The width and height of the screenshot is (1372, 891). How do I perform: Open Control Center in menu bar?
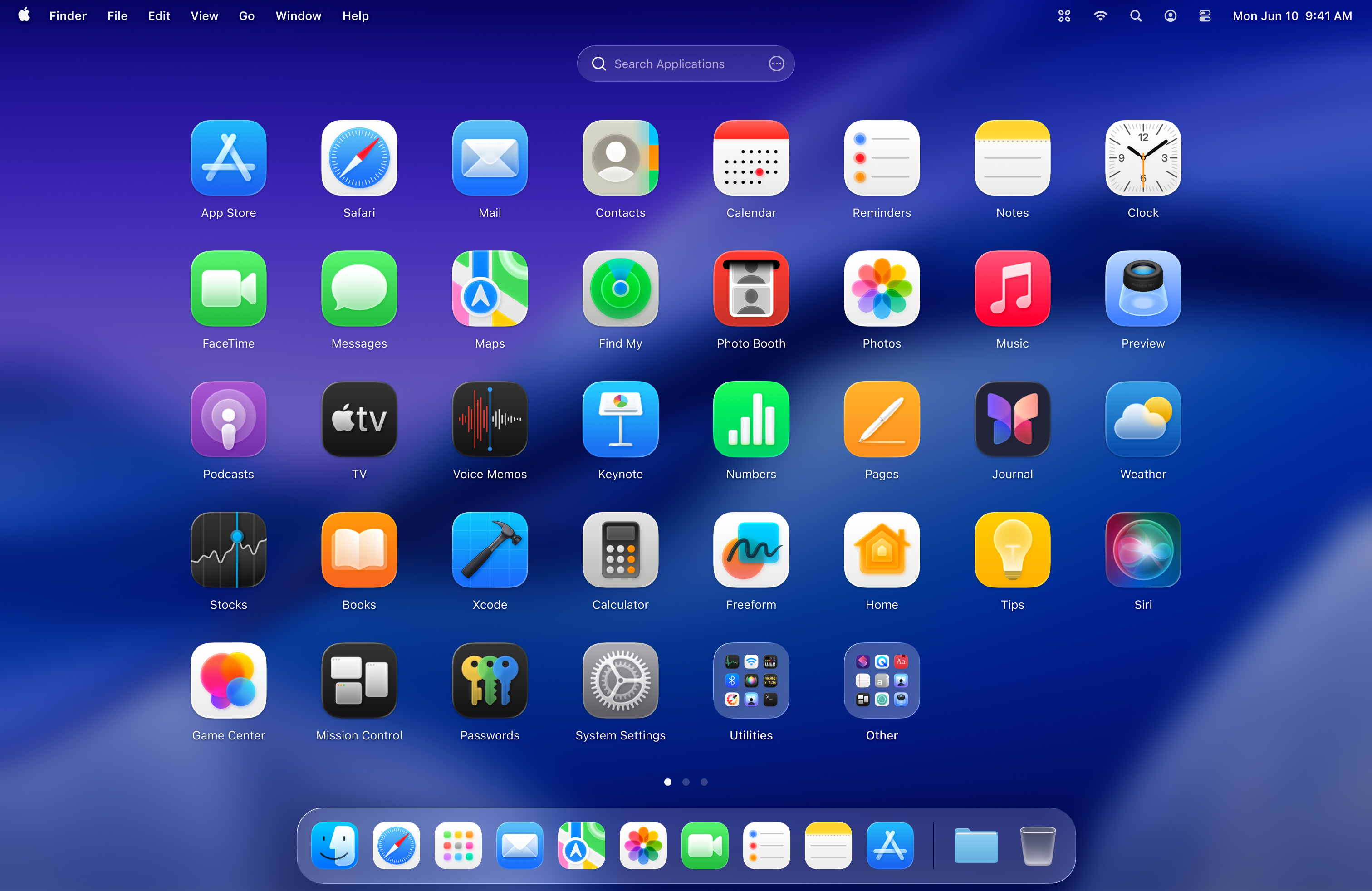coord(1204,15)
